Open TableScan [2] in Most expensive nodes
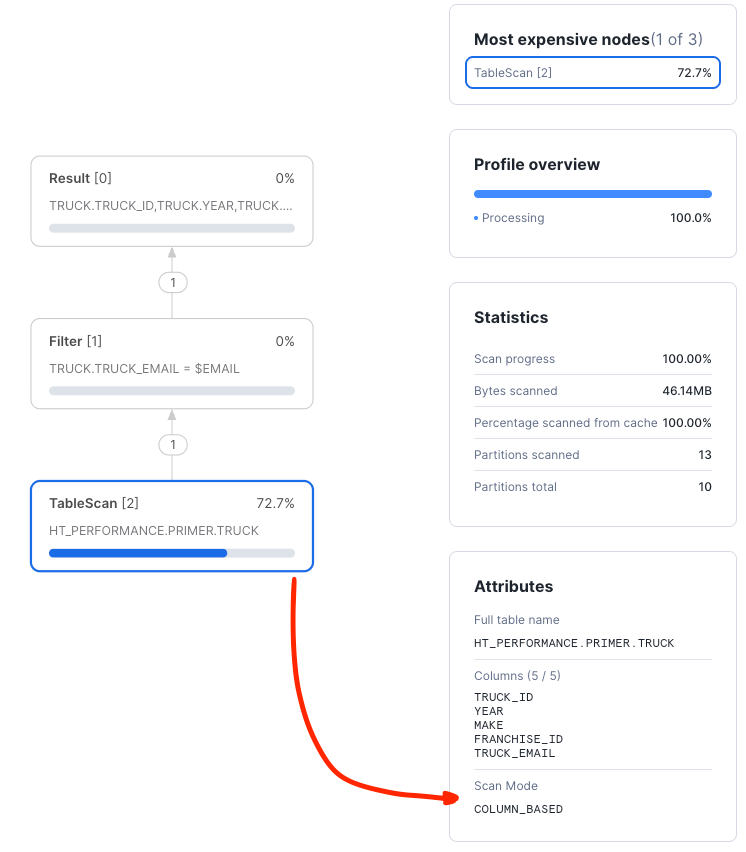This screenshot has height=852, width=746. 592,73
